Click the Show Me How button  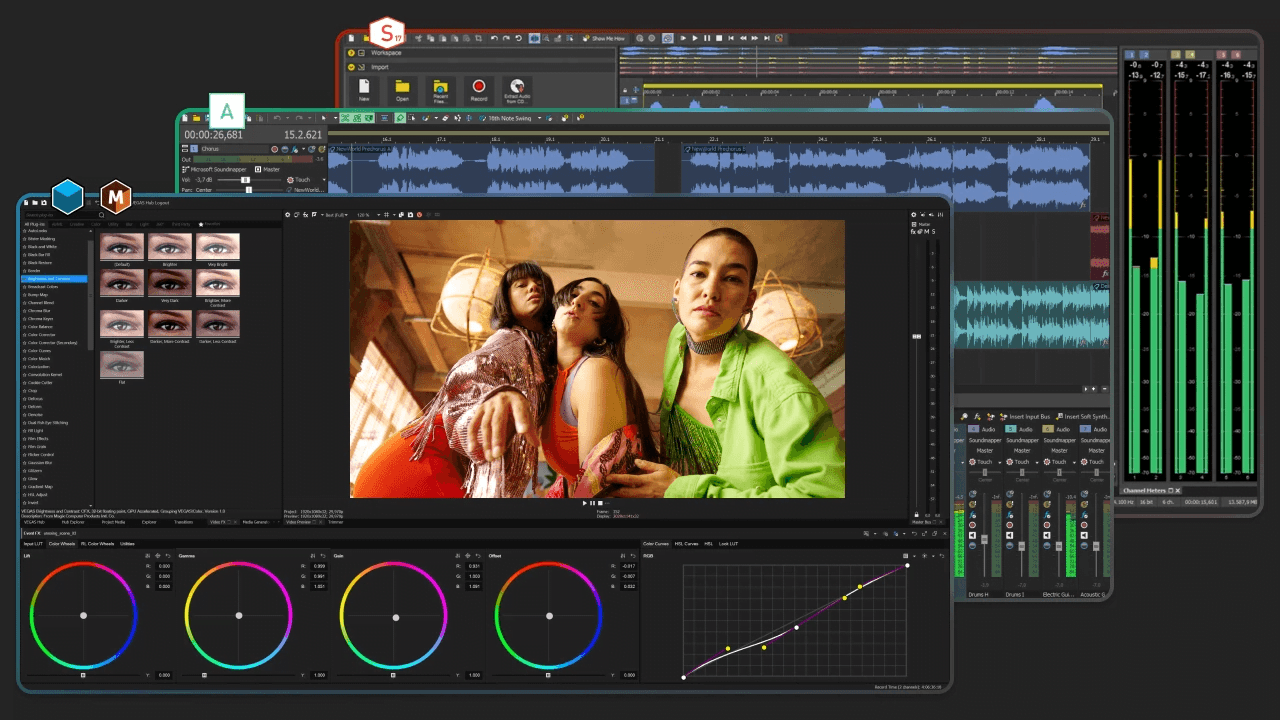pyautogui.click(x=608, y=38)
